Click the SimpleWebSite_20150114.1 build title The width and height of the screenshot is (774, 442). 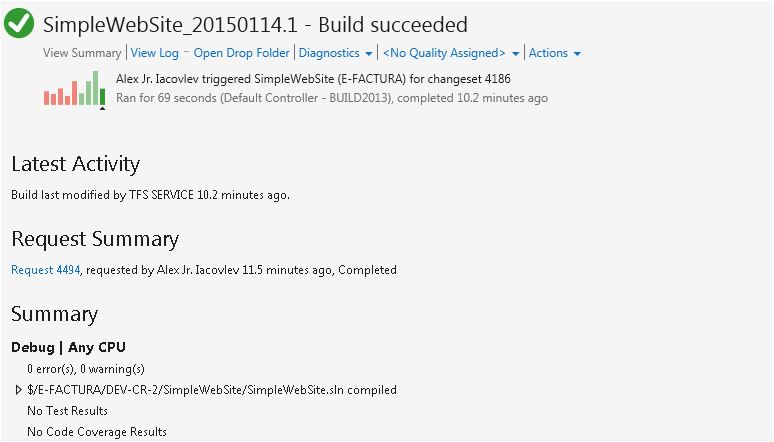[170, 25]
